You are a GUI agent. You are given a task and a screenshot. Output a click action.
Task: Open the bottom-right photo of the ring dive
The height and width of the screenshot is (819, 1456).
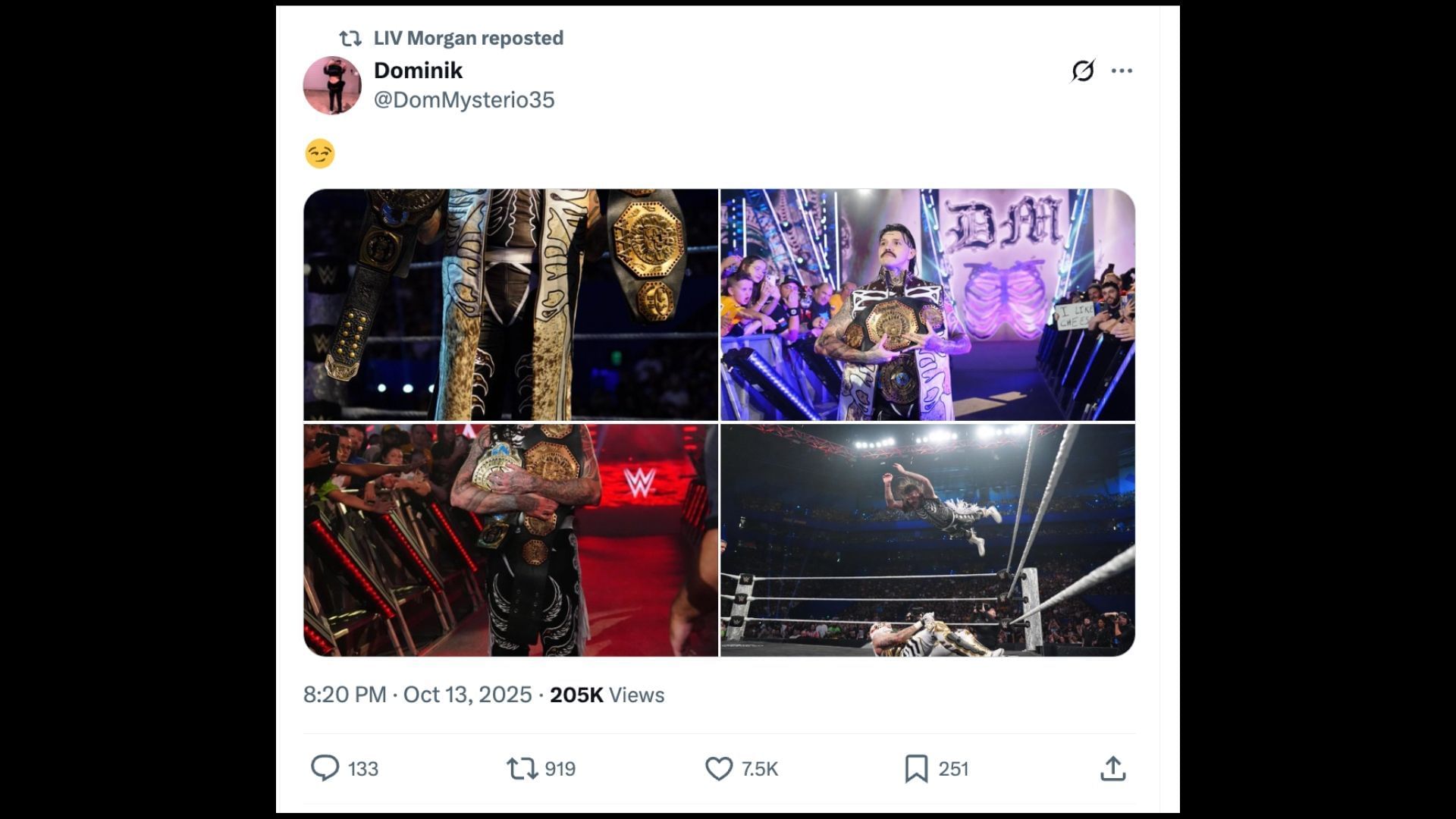[x=927, y=540]
